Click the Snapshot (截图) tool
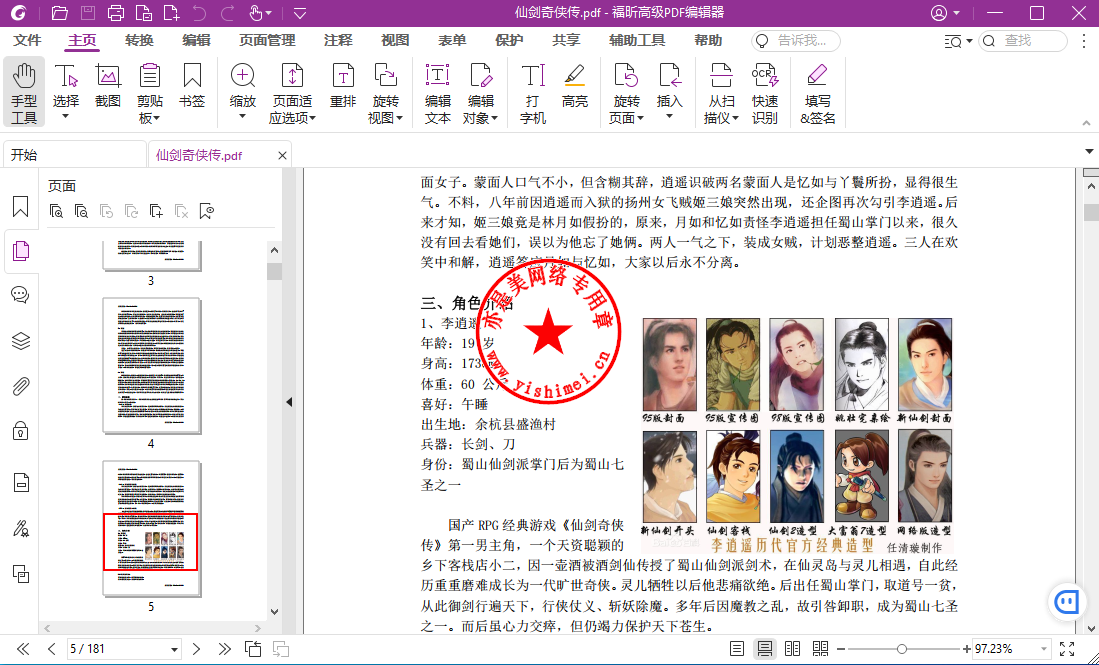The width and height of the screenshot is (1099, 665). (107, 85)
